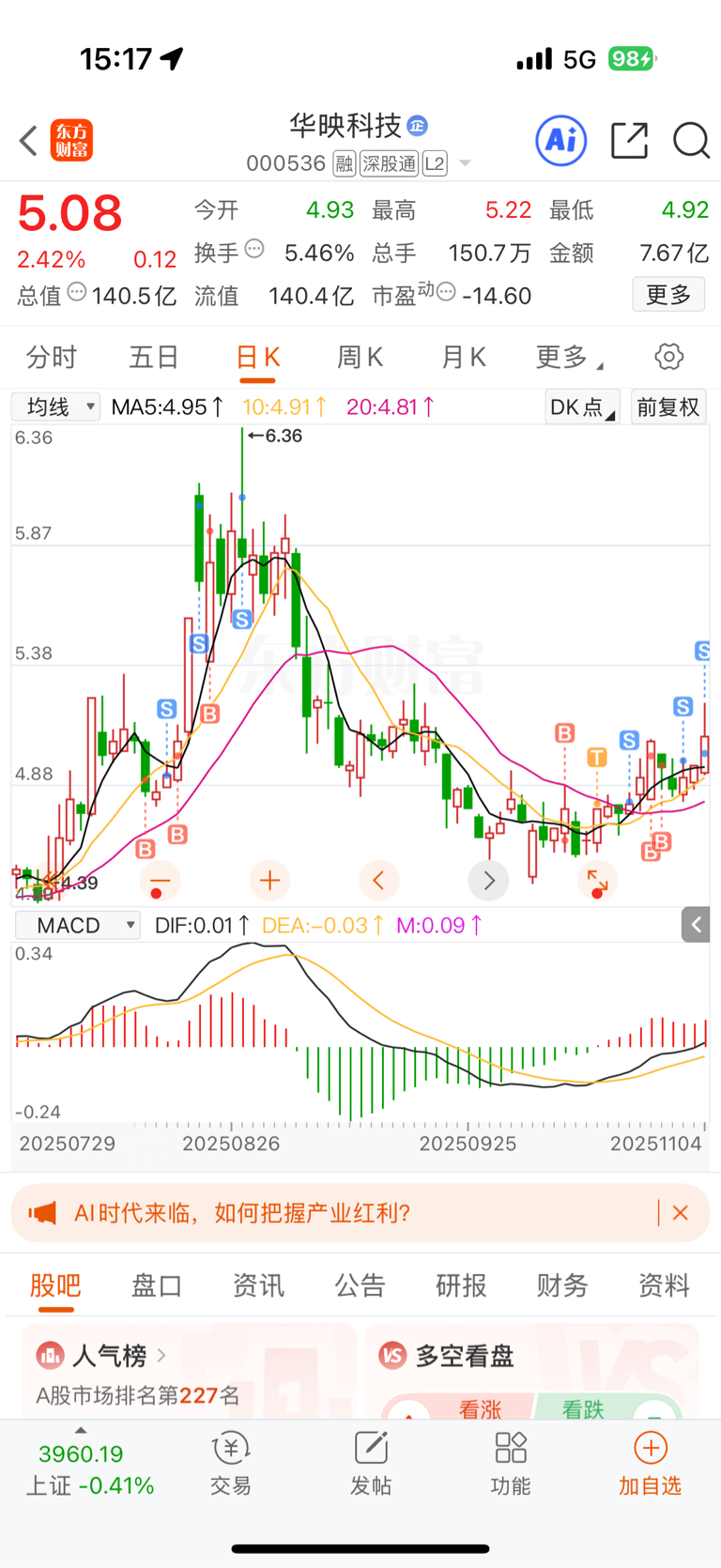721x1568 pixels.
Task: Open the Ai assistant icon
Action: [561, 141]
